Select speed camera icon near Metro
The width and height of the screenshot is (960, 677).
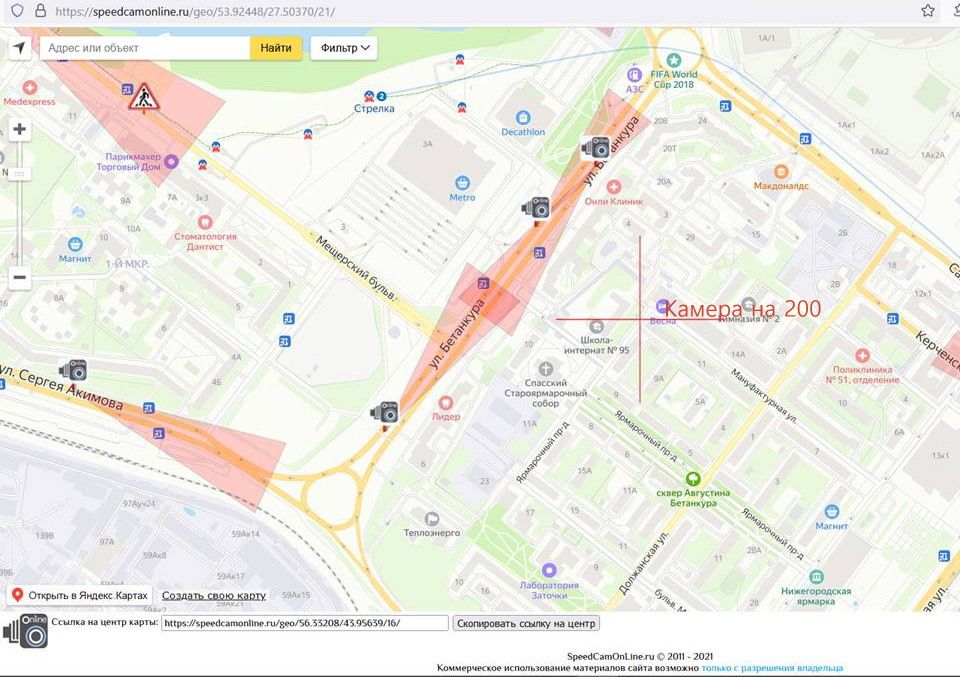pyautogui.click(x=536, y=208)
